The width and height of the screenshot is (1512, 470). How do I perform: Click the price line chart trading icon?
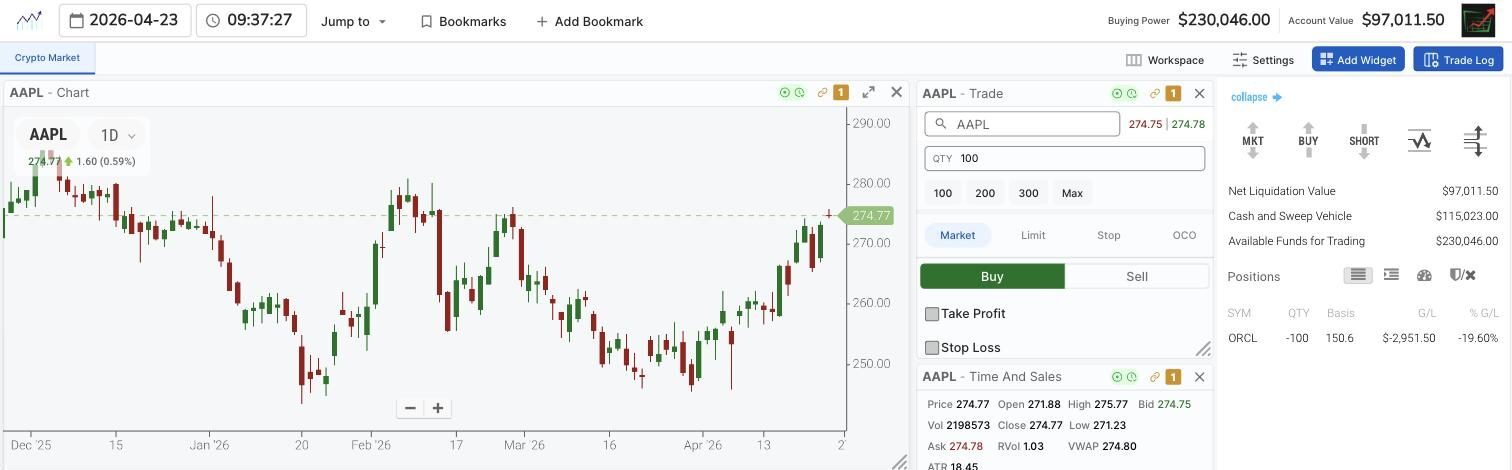(1419, 141)
